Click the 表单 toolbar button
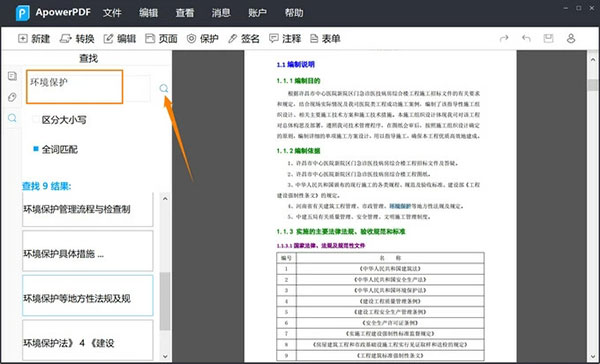This screenshot has width=600, height=364. tap(325, 39)
